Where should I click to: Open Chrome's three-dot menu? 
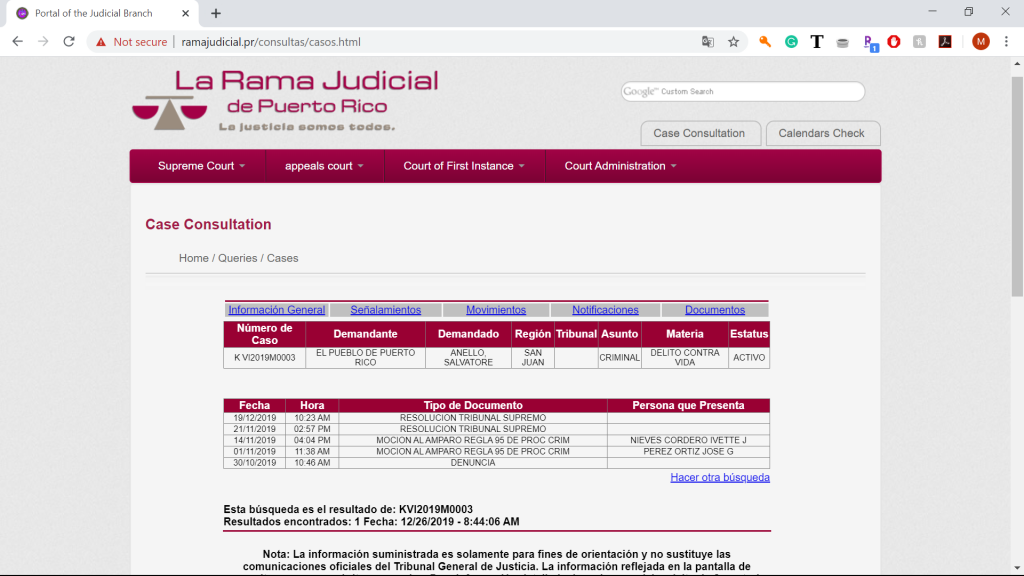pyautogui.click(x=1007, y=42)
